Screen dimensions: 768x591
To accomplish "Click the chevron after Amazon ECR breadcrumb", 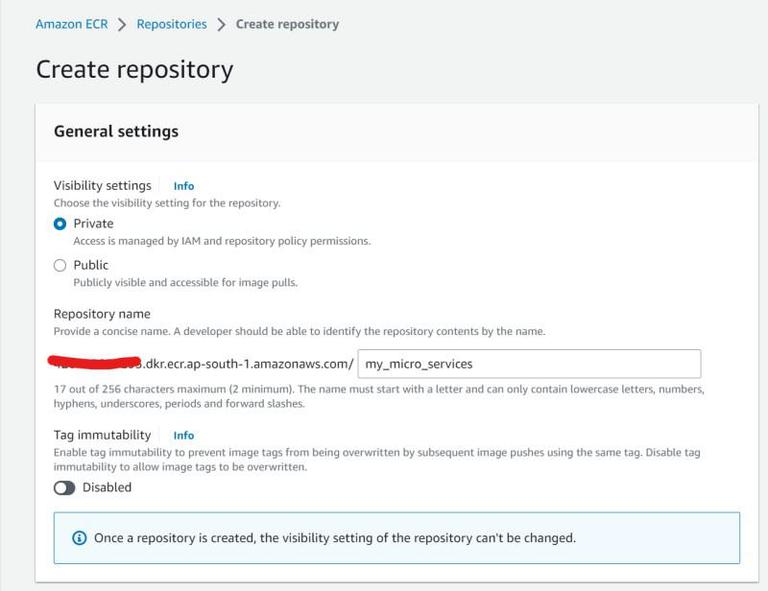I will (x=122, y=24).
